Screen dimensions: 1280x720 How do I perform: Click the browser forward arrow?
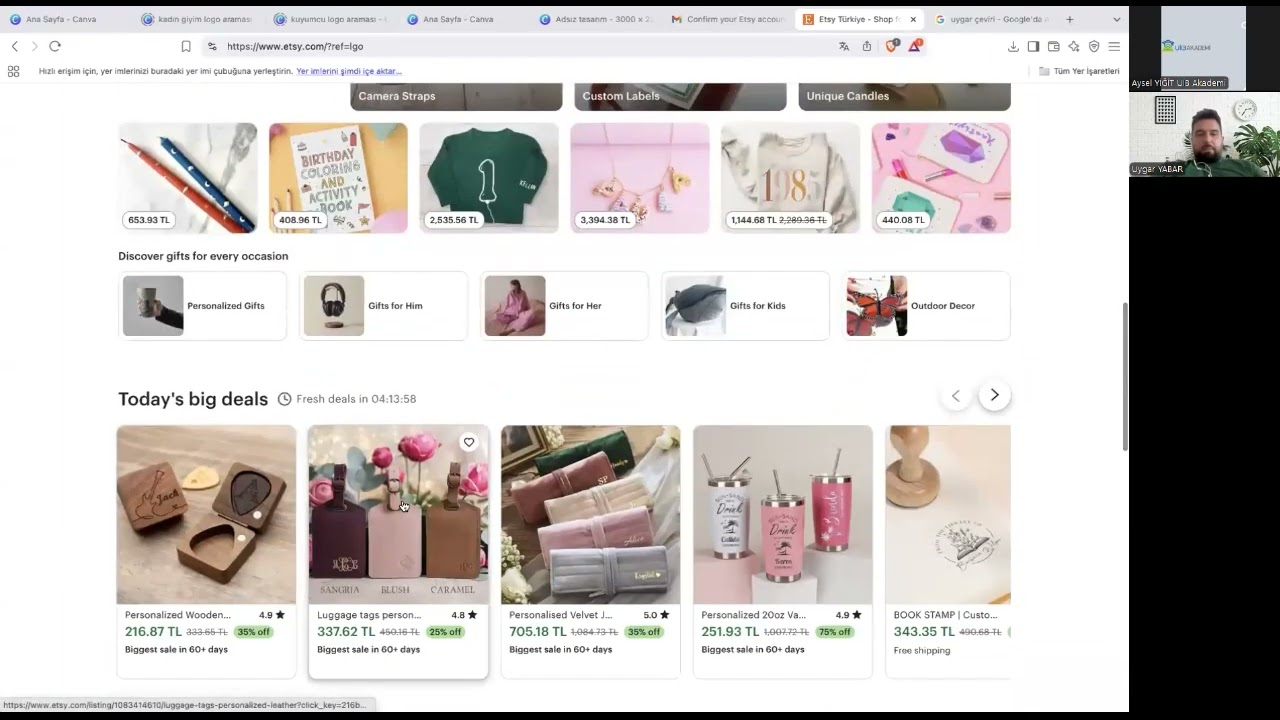coord(34,46)
